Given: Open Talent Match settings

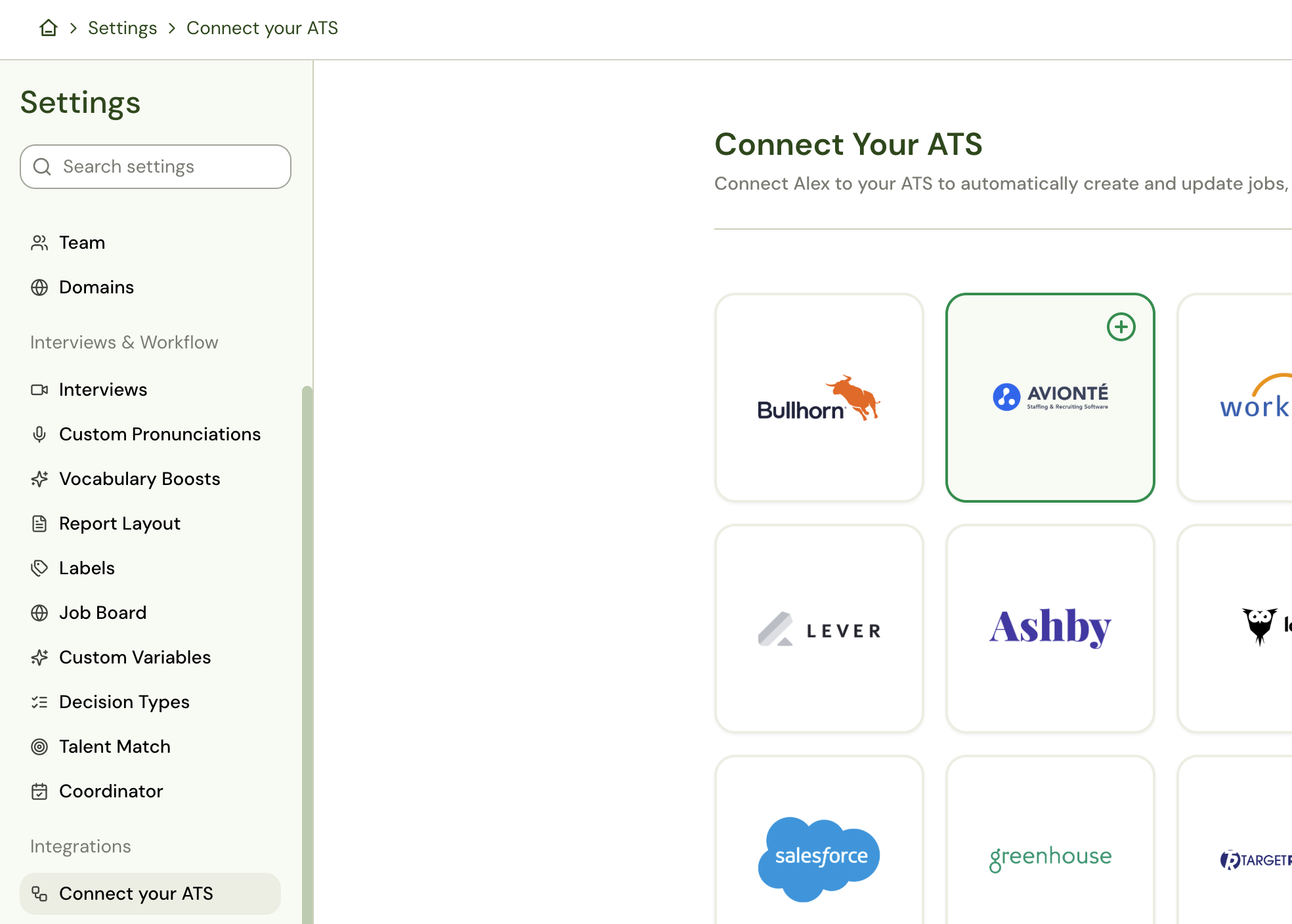Looking at the screenshot, I should tap(115, 747).
